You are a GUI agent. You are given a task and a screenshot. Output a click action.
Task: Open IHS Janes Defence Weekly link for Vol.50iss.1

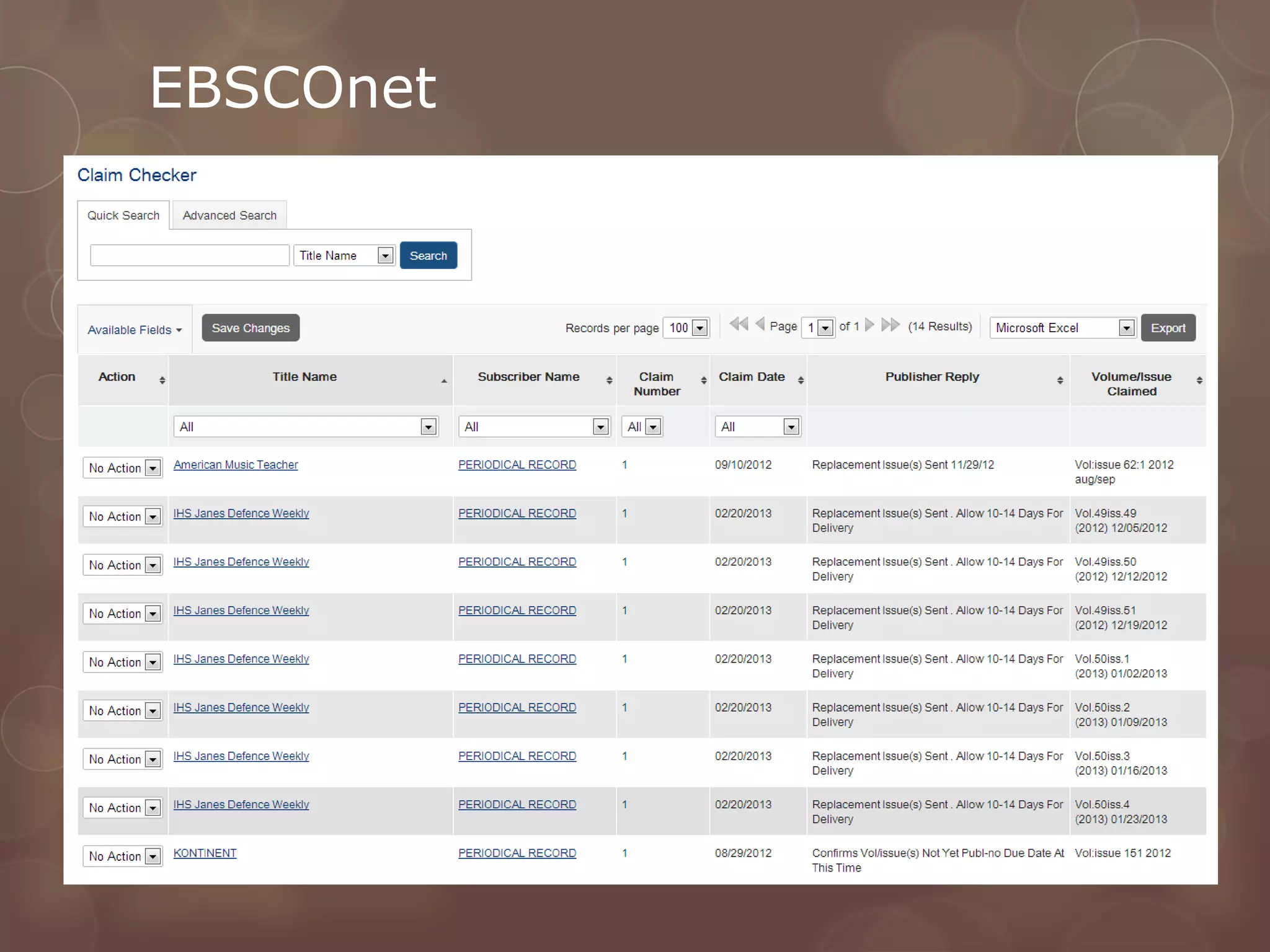coord(241,659)
